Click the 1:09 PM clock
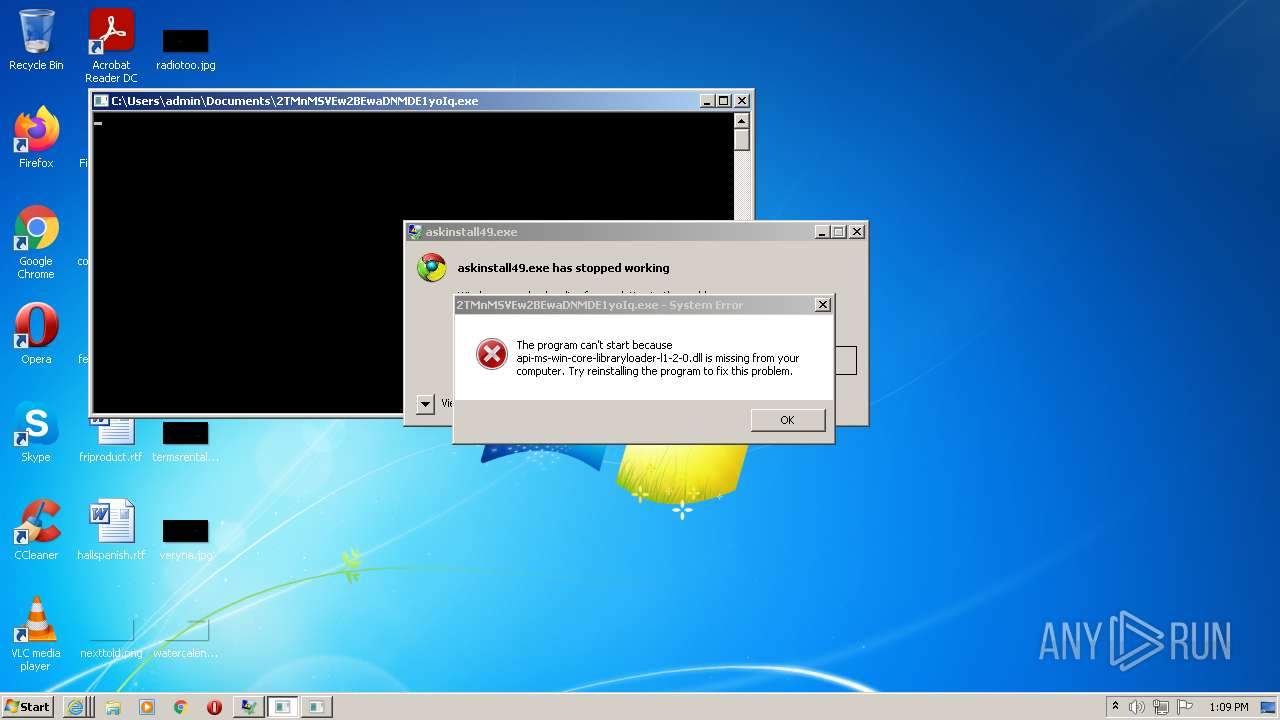Viewport: 1280px width, 720px height. (1228, 707)
